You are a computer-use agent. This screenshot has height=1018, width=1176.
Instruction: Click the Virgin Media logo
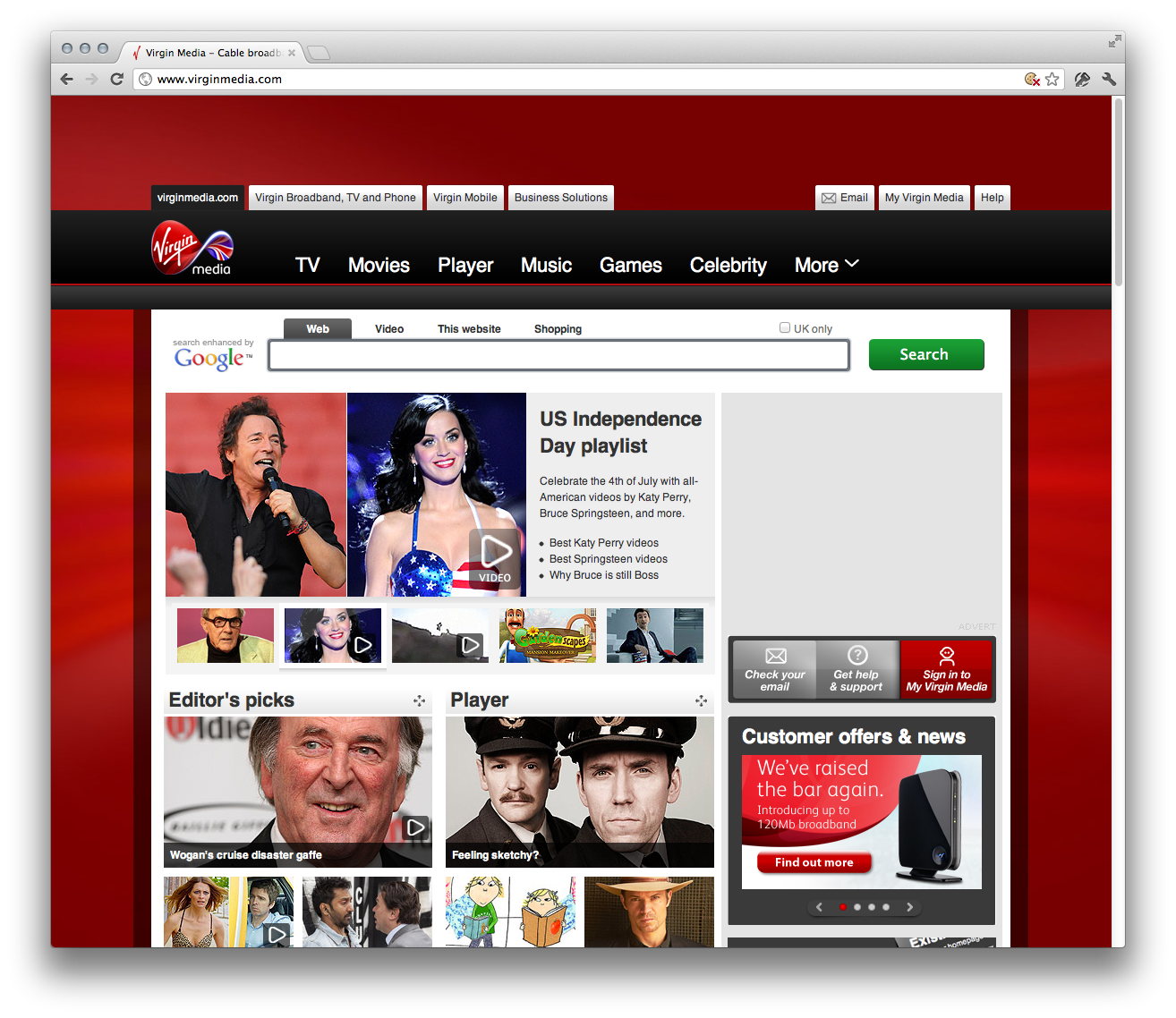coord(192,247)
